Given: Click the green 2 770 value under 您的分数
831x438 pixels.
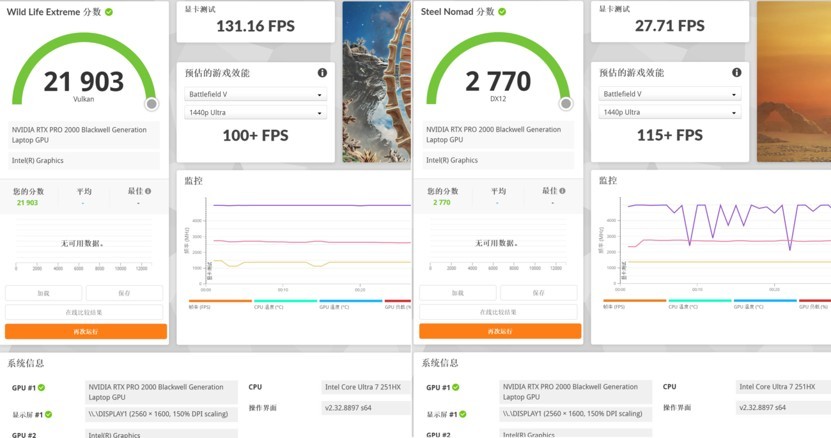Looking at the screenshot, I should tap(441, 203).
